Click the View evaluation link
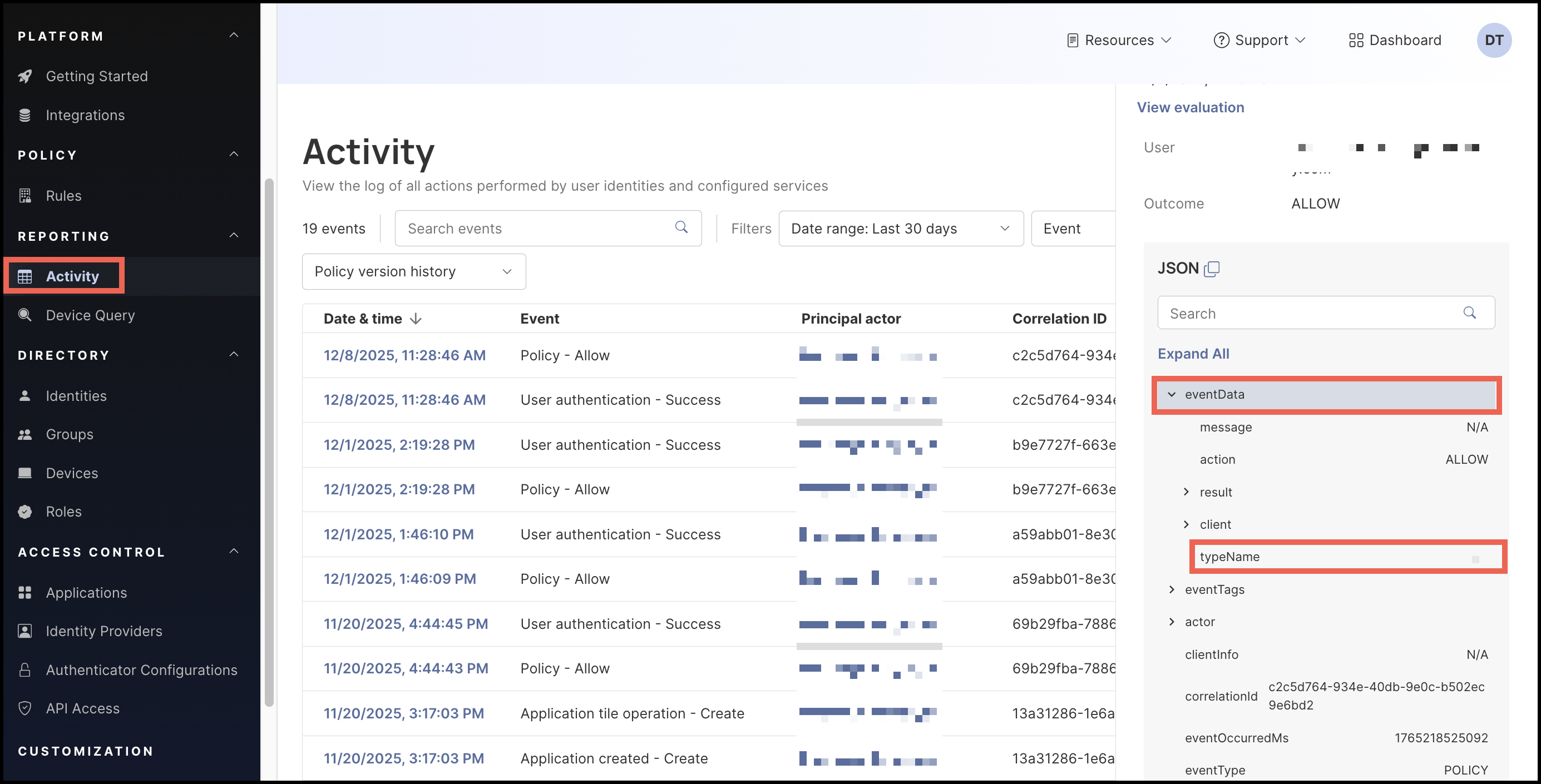Image resolution: width=1541 pixels, height=784 pixels. 1190,107
